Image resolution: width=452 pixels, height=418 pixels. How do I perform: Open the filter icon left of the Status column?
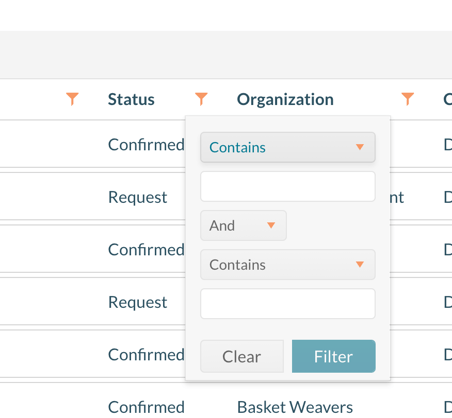(72, 99)
